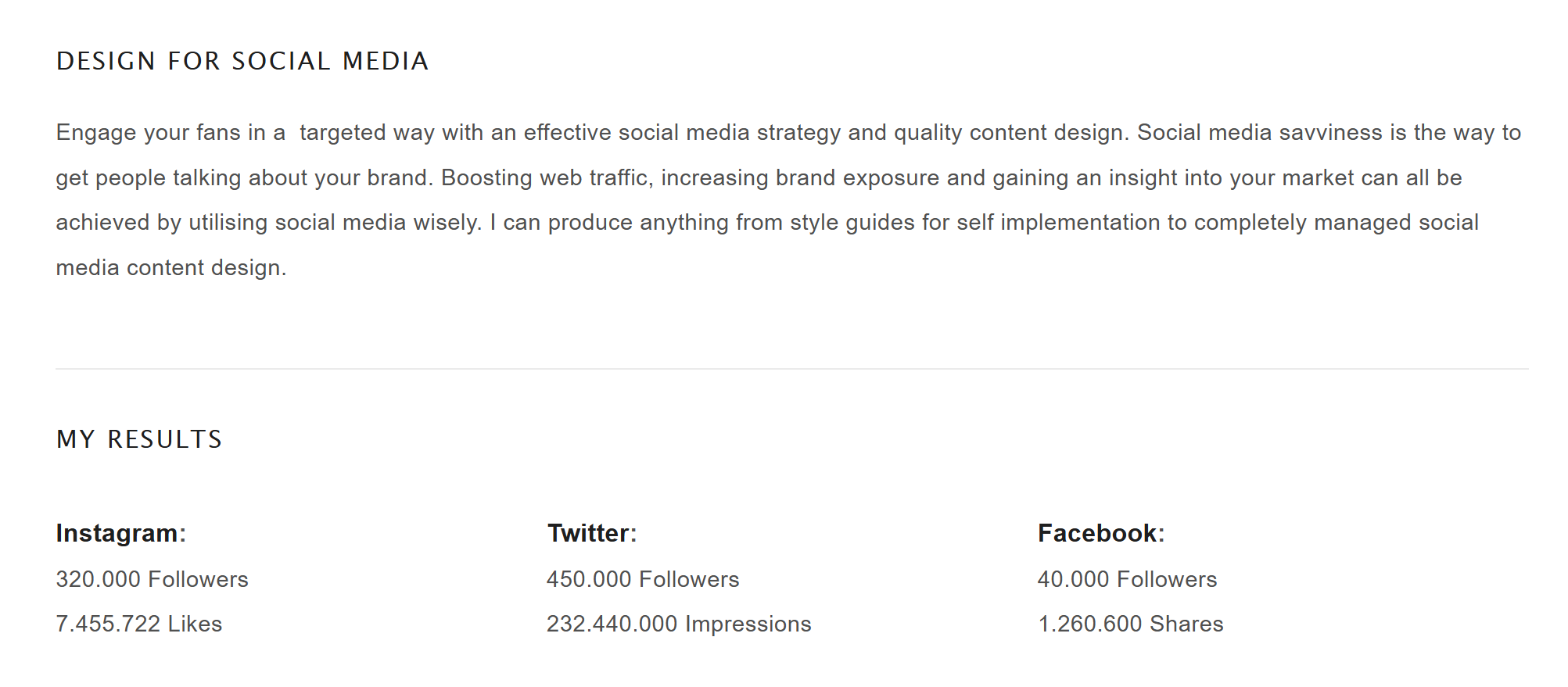Viewport: 1568px width, 687px height.
Task: Click the horizontal divider above "MY RESULTS"
Action: click(791, 369)
